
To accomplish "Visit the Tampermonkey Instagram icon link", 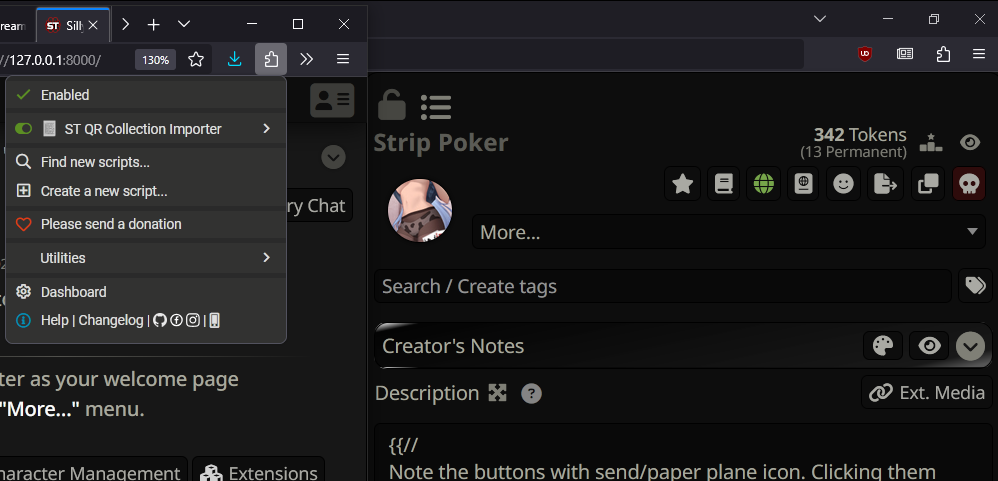I will tap(193, 321).
